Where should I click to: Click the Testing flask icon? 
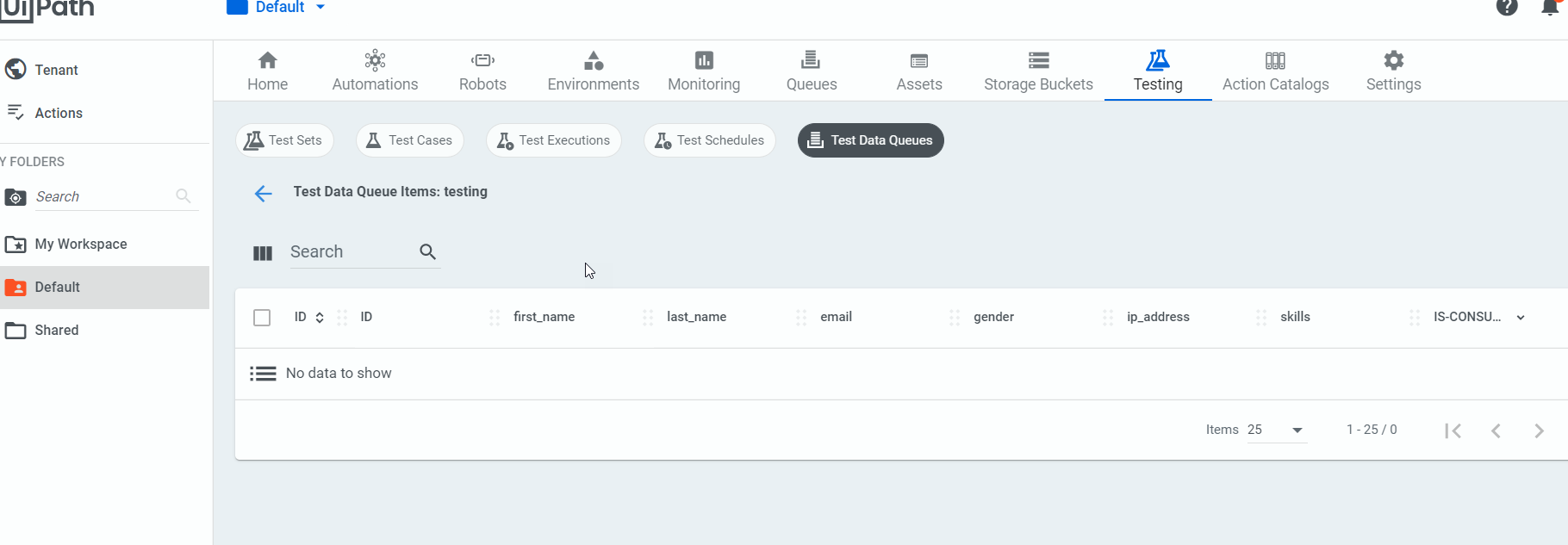(x=1158, y=59)
